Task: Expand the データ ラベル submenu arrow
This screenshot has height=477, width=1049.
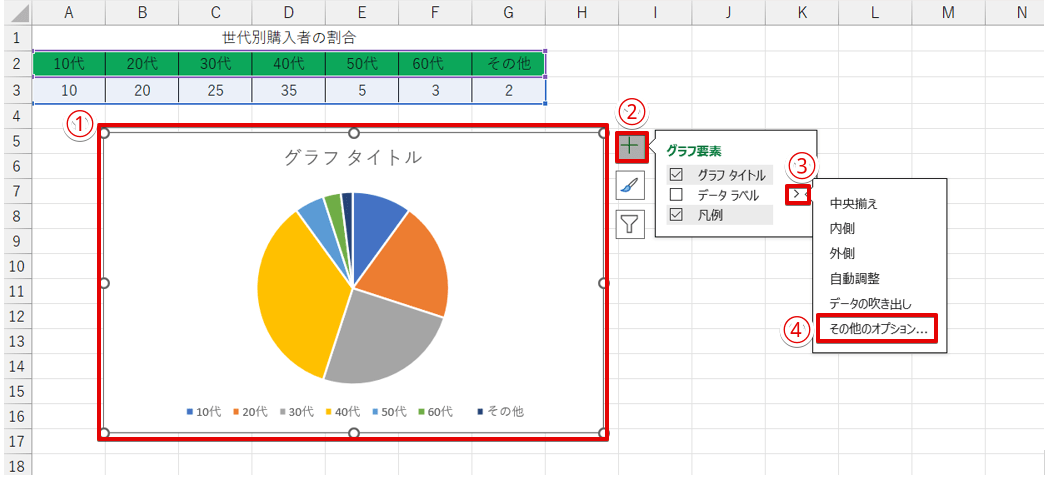Action: point(797,195)
